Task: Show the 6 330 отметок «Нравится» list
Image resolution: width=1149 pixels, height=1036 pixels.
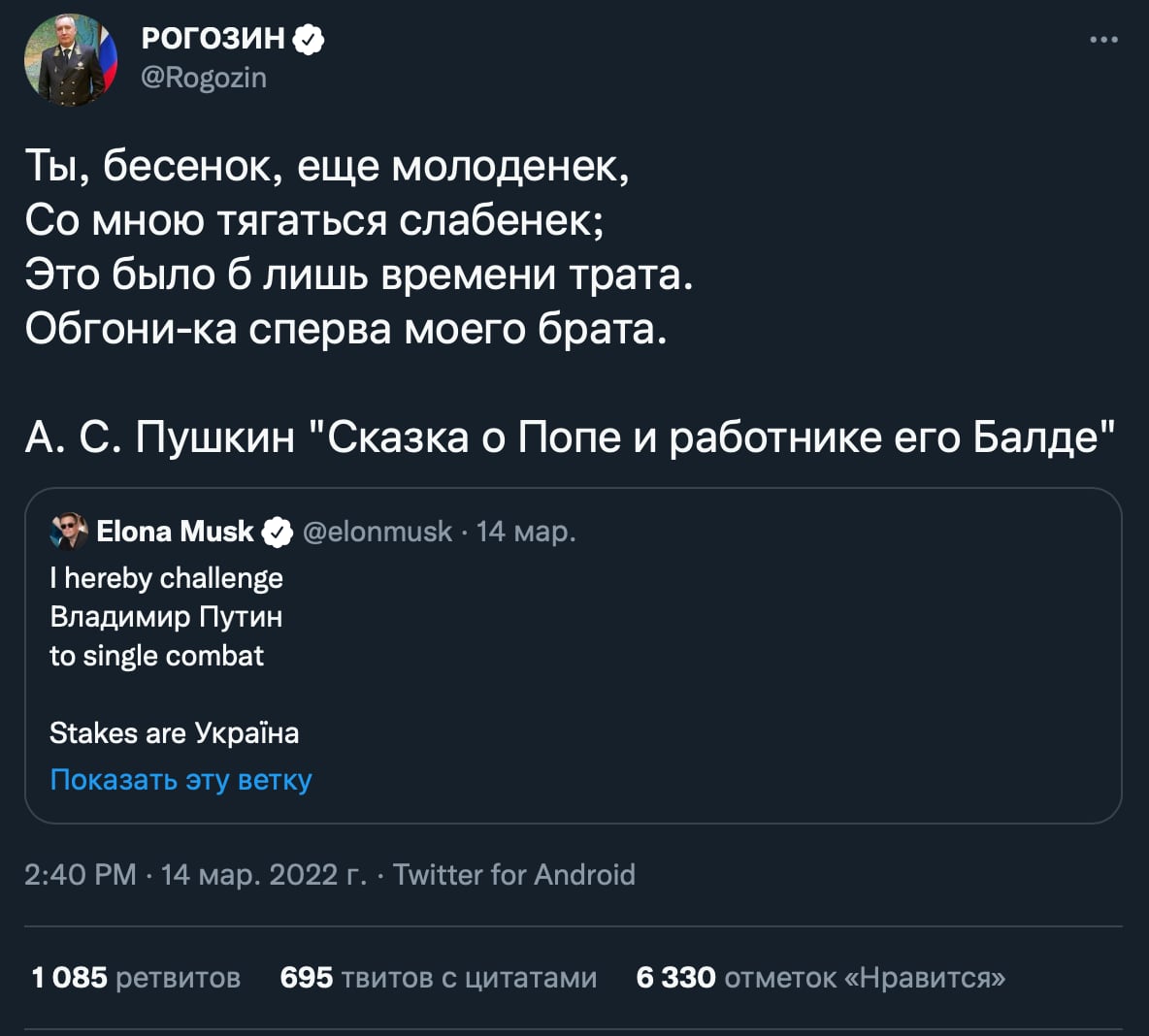Action: pyautogui.click(x=820, y=977)
